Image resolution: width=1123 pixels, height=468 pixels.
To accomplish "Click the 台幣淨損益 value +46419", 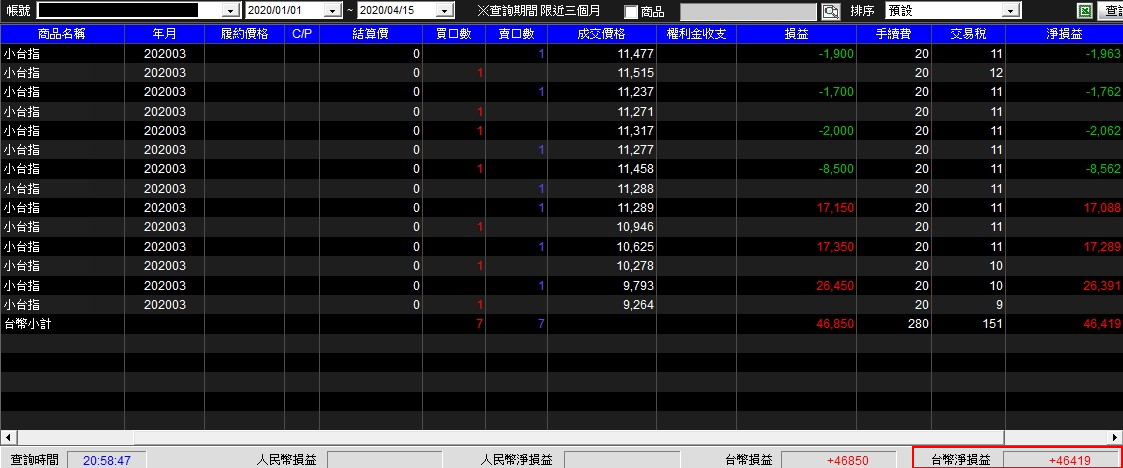I will click(x=1063, y=460).
